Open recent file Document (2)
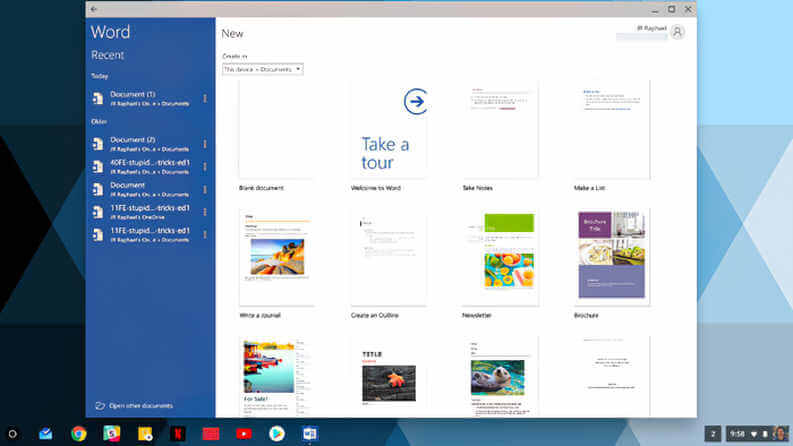The width and height of the screenshot is (793, 446). click(149, 144)
